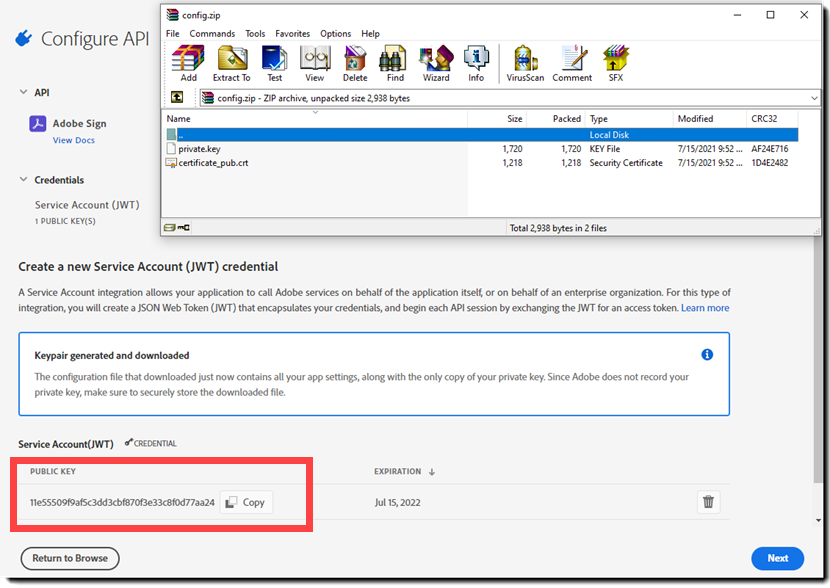Screen dimensions: 830x588
Task: Run Test on the archive
Action: click(x=274, y=63)
